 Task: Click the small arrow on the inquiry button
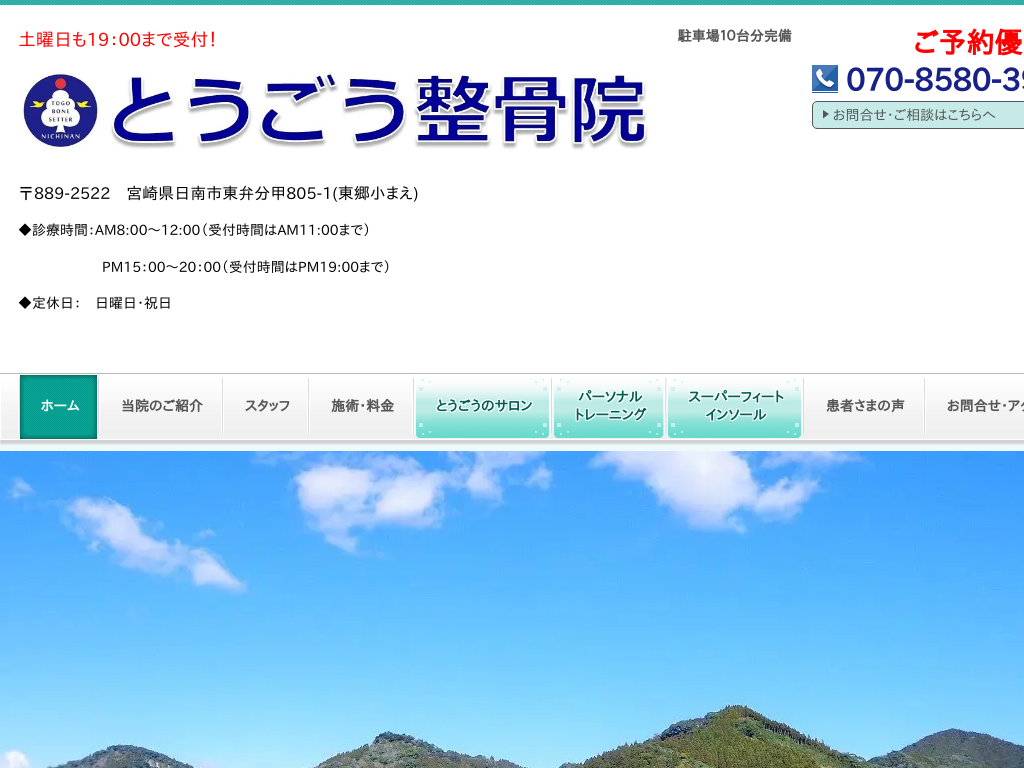(825, 115)
